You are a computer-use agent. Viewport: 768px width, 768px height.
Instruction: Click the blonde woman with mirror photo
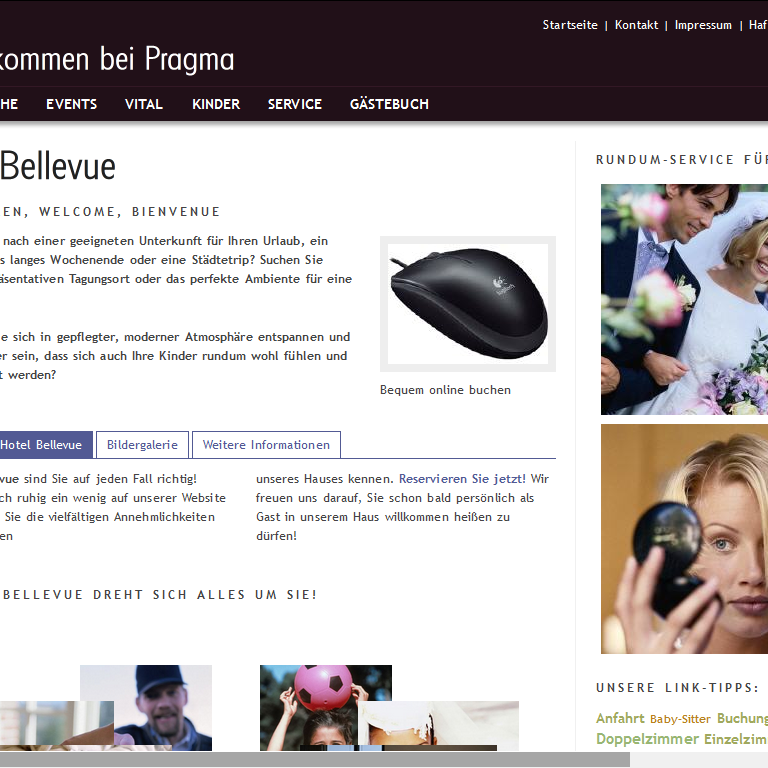[x=684, y=539]
